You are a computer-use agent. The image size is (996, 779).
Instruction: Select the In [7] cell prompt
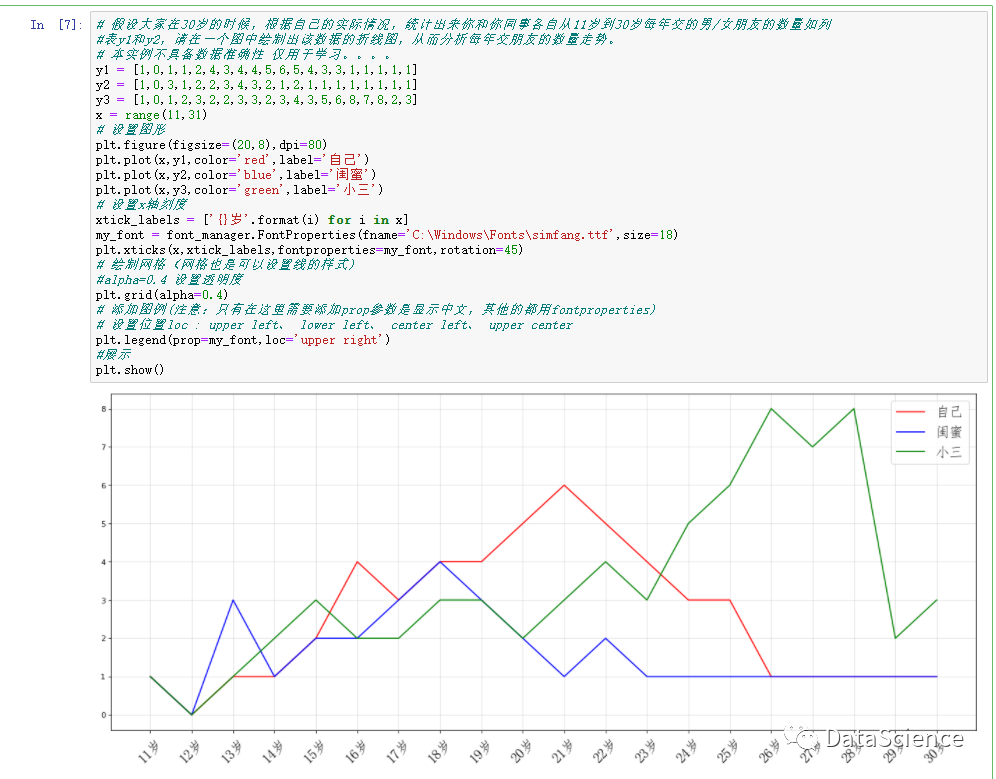tap(57, 25)
